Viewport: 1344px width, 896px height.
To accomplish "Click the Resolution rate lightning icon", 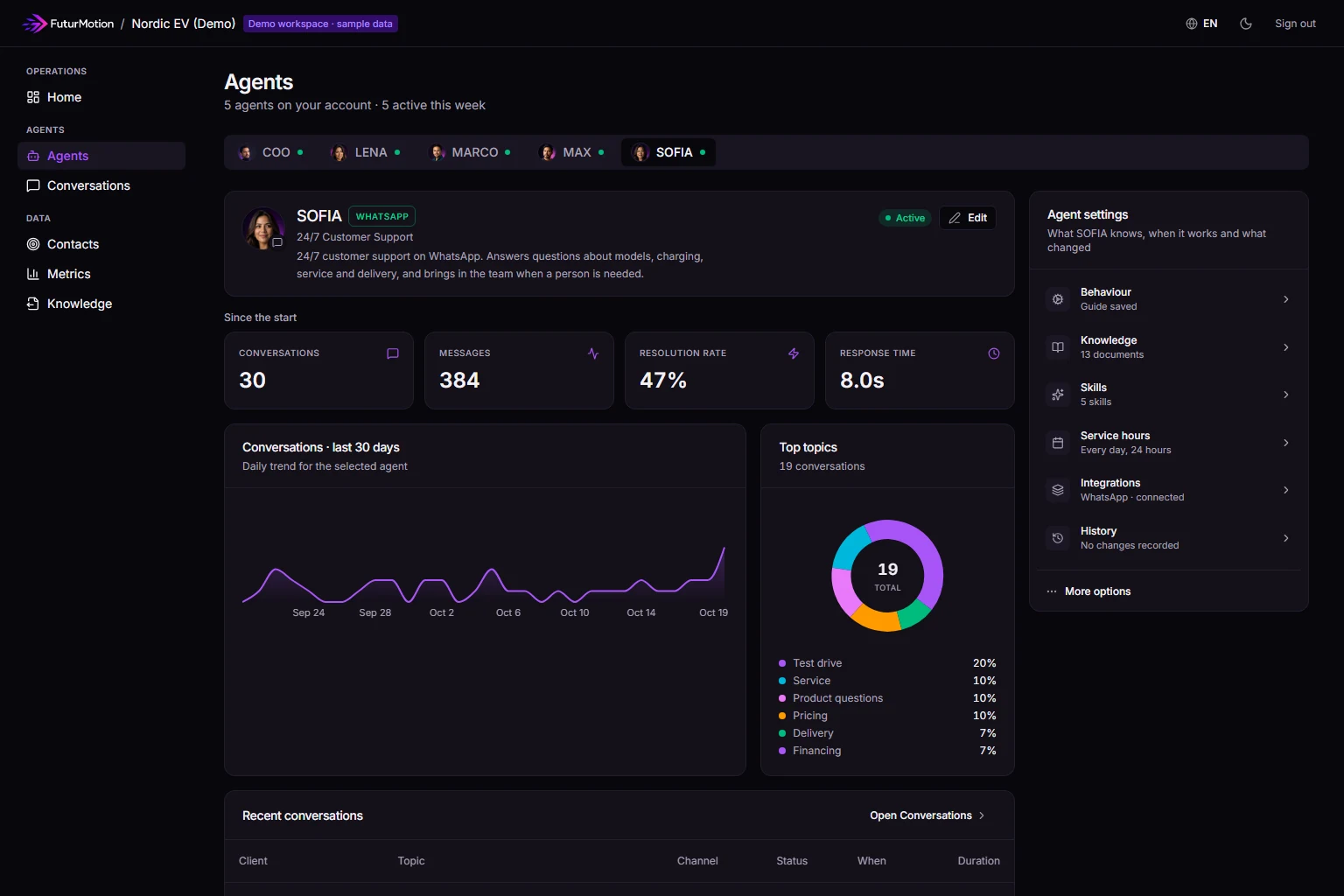I will coord(794,353).
